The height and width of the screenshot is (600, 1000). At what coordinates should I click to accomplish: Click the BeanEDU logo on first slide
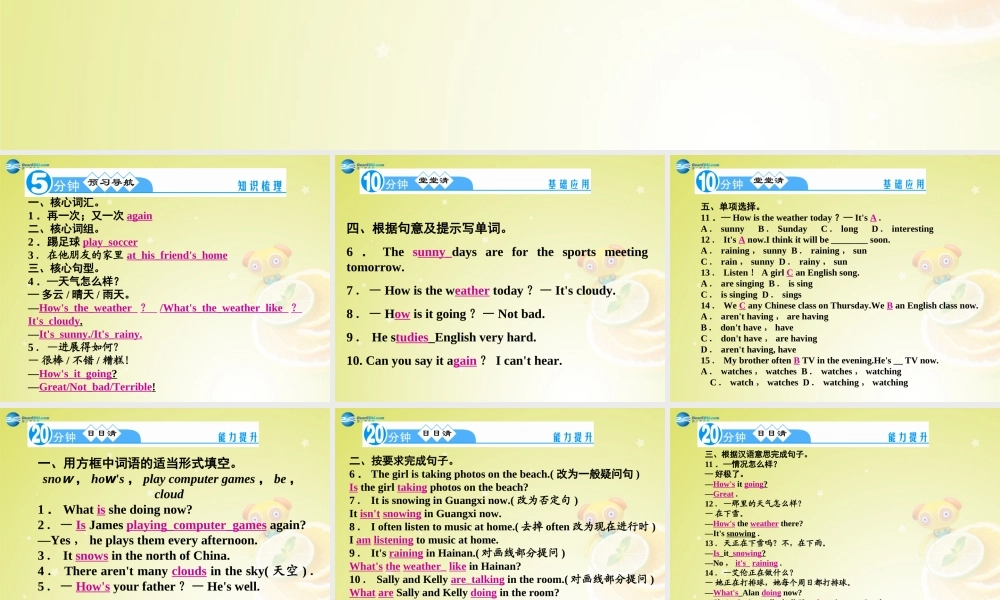14,166
